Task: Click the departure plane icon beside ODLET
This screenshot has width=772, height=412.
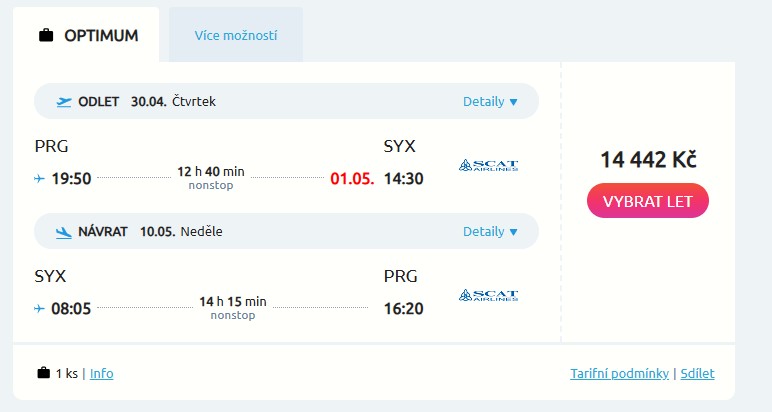Action: [x=65, y=101]
